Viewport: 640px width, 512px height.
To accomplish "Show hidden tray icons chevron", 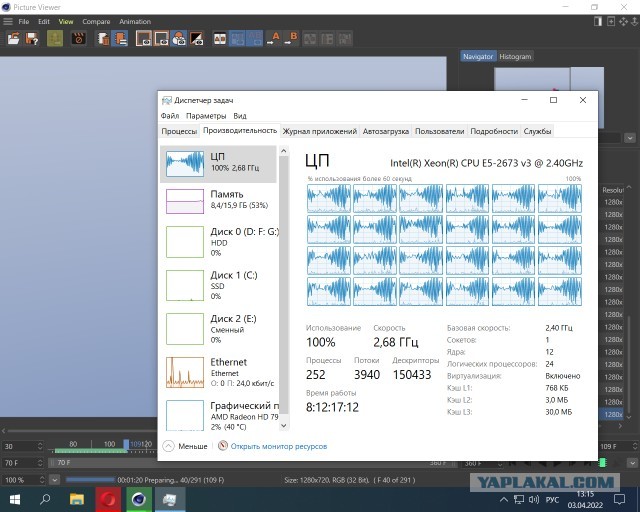I will 504,499.
